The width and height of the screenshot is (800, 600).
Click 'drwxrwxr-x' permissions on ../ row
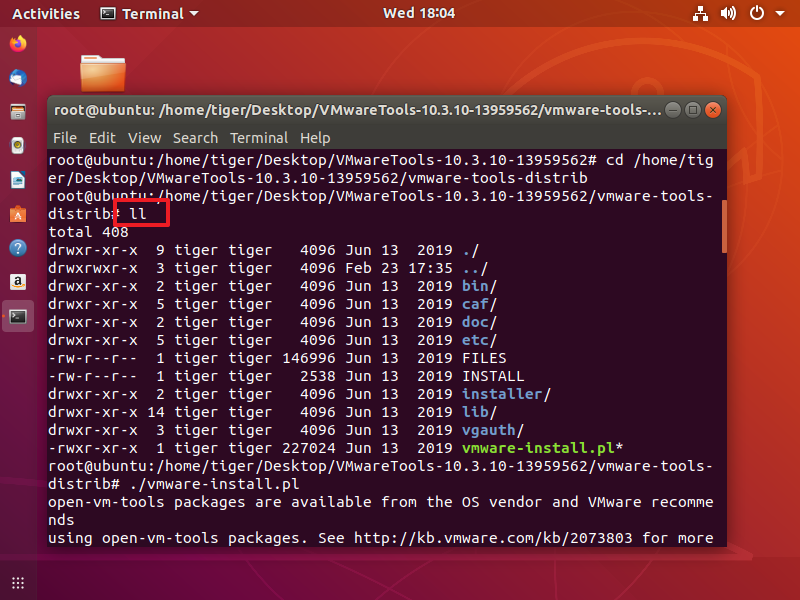tap(93, 268)
